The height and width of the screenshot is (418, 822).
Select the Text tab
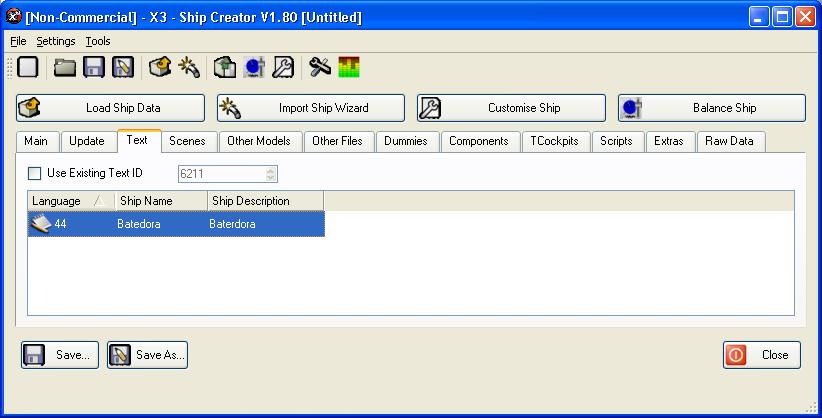click(137, 140)
